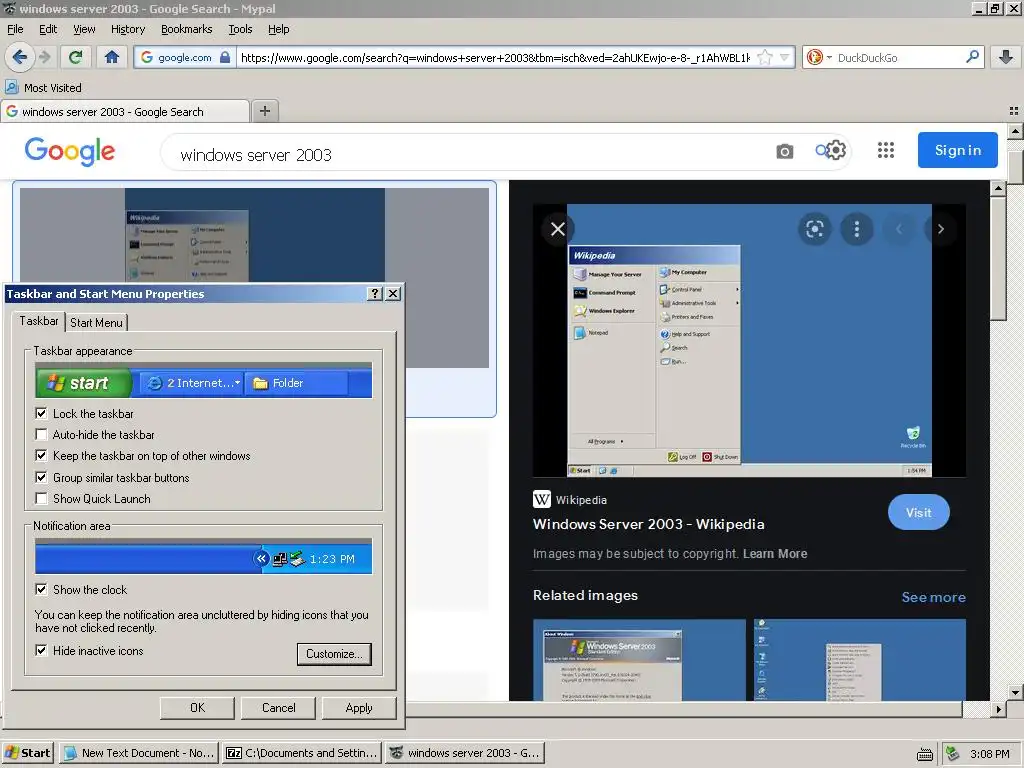Click the DuckDuckGo search magnifier icon
Image resolution: width=1024 pixels, height=768 pixels.
(x=972, y=57)
